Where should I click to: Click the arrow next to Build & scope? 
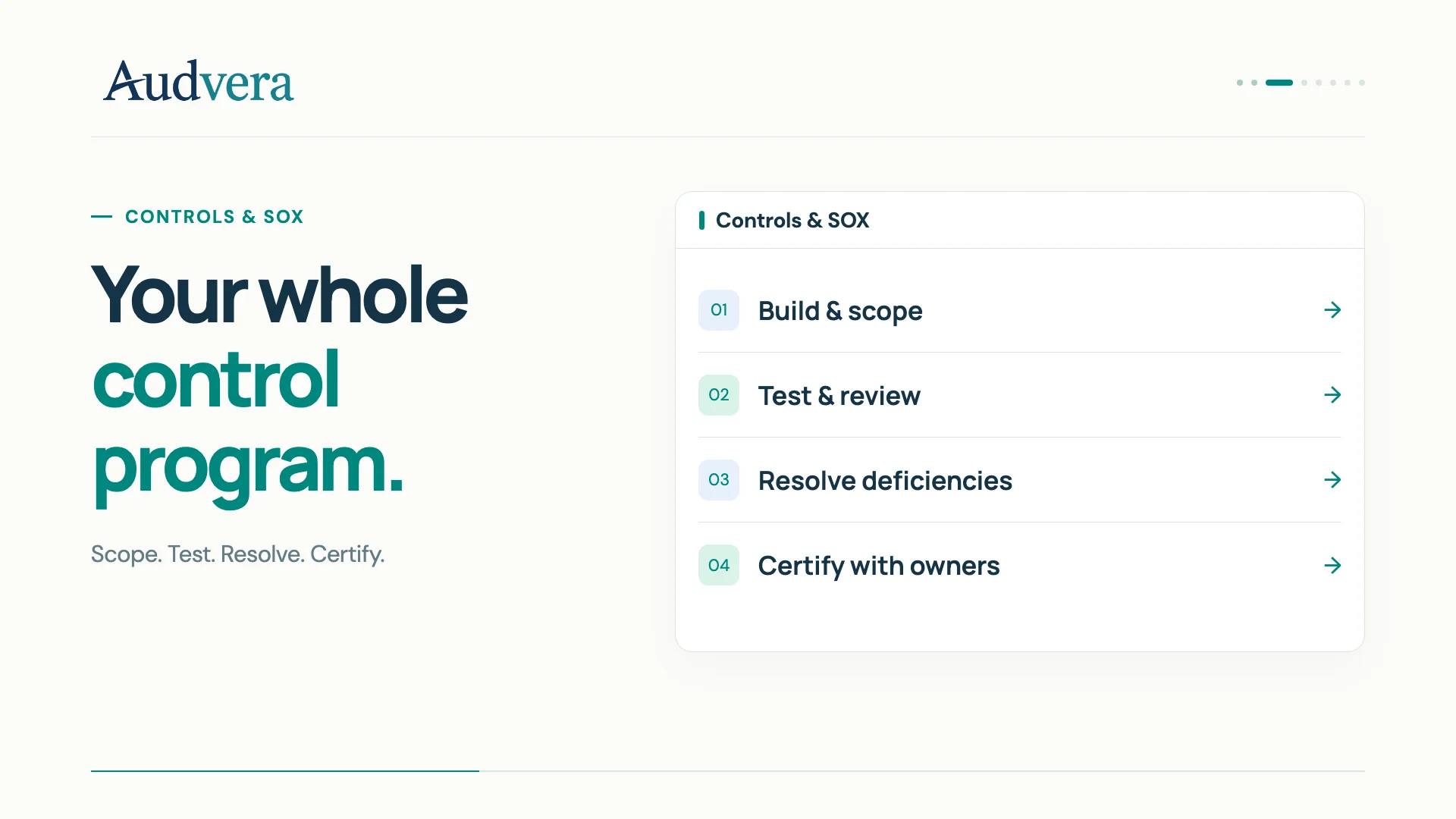[x=1332, y=310]
